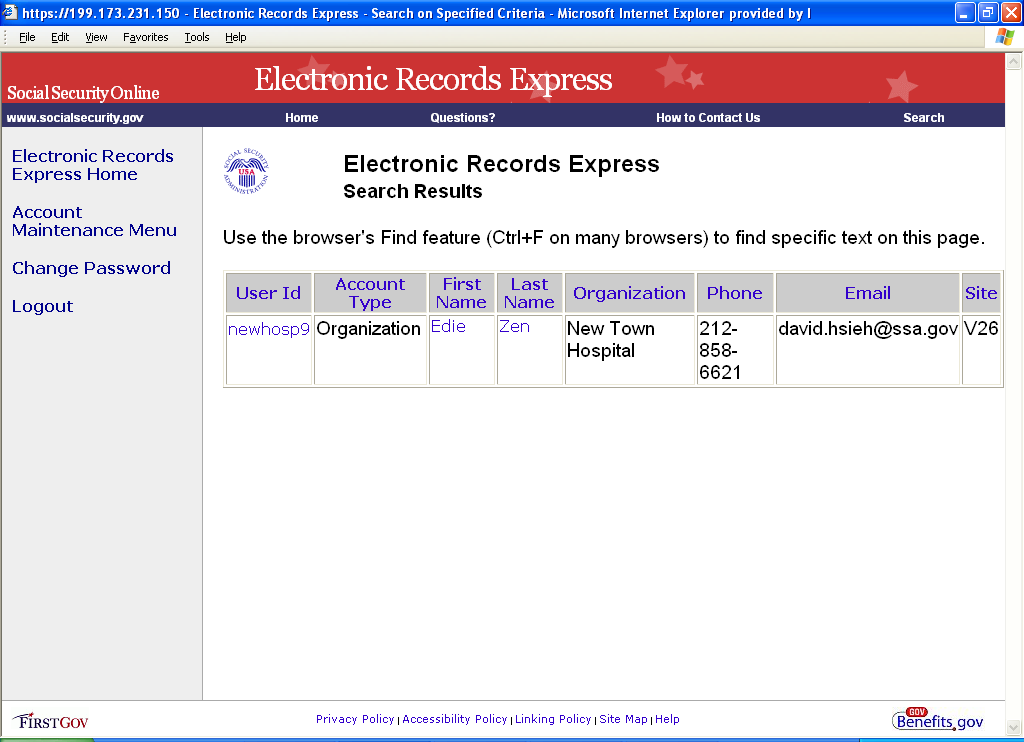Click the Social Security Online banner logo
This screenshot has height=742, width=1024.
tap(83, 93)
